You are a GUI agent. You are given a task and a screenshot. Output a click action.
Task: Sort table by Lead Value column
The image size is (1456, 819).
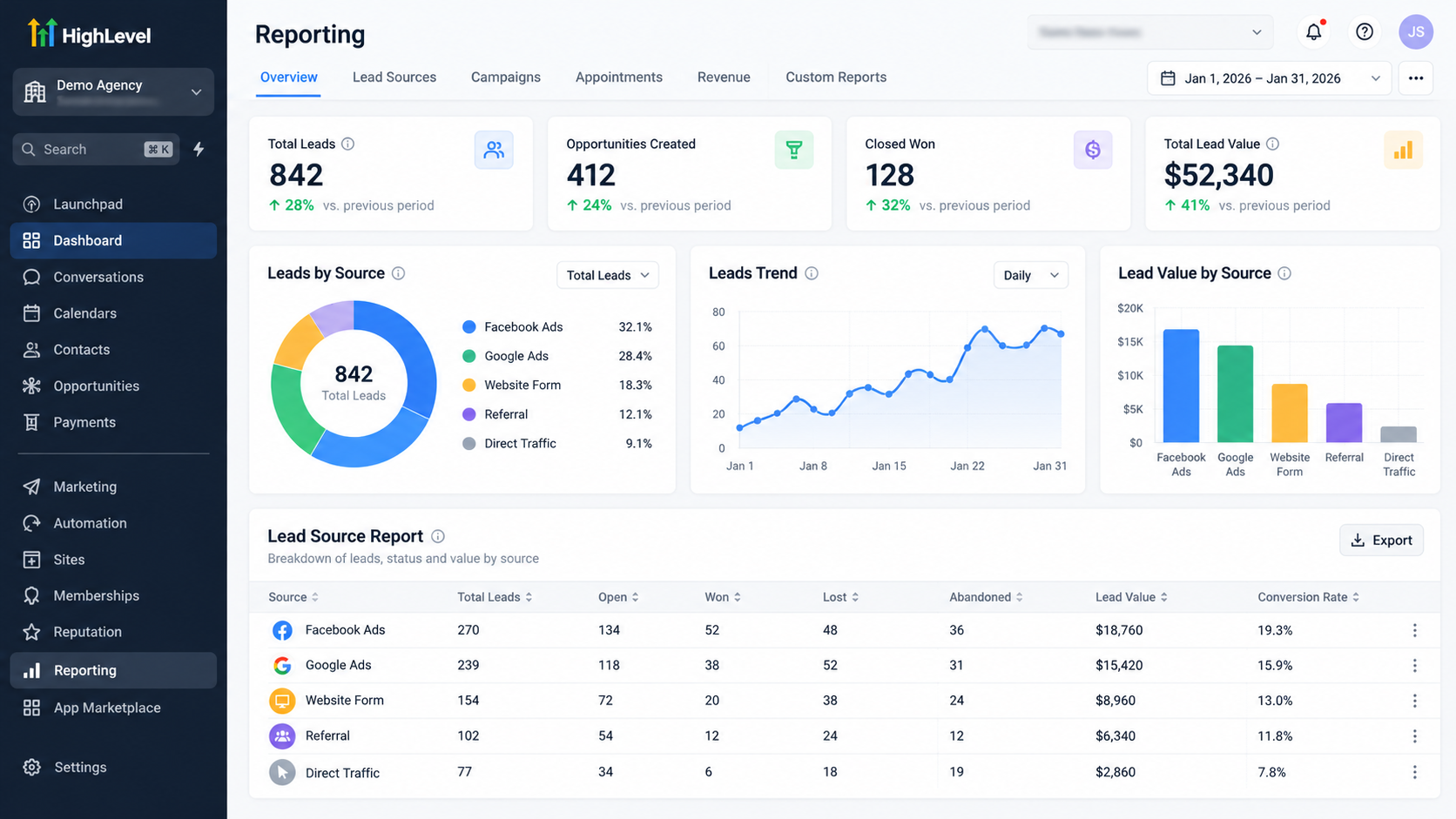click(x=1131, y=597)
